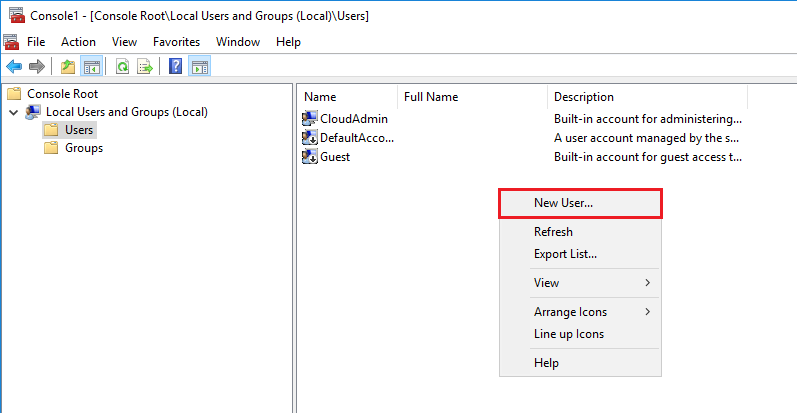Open the Action menu in menu bar
Viewport: 797px width, 413px height.
coord(78,42)
